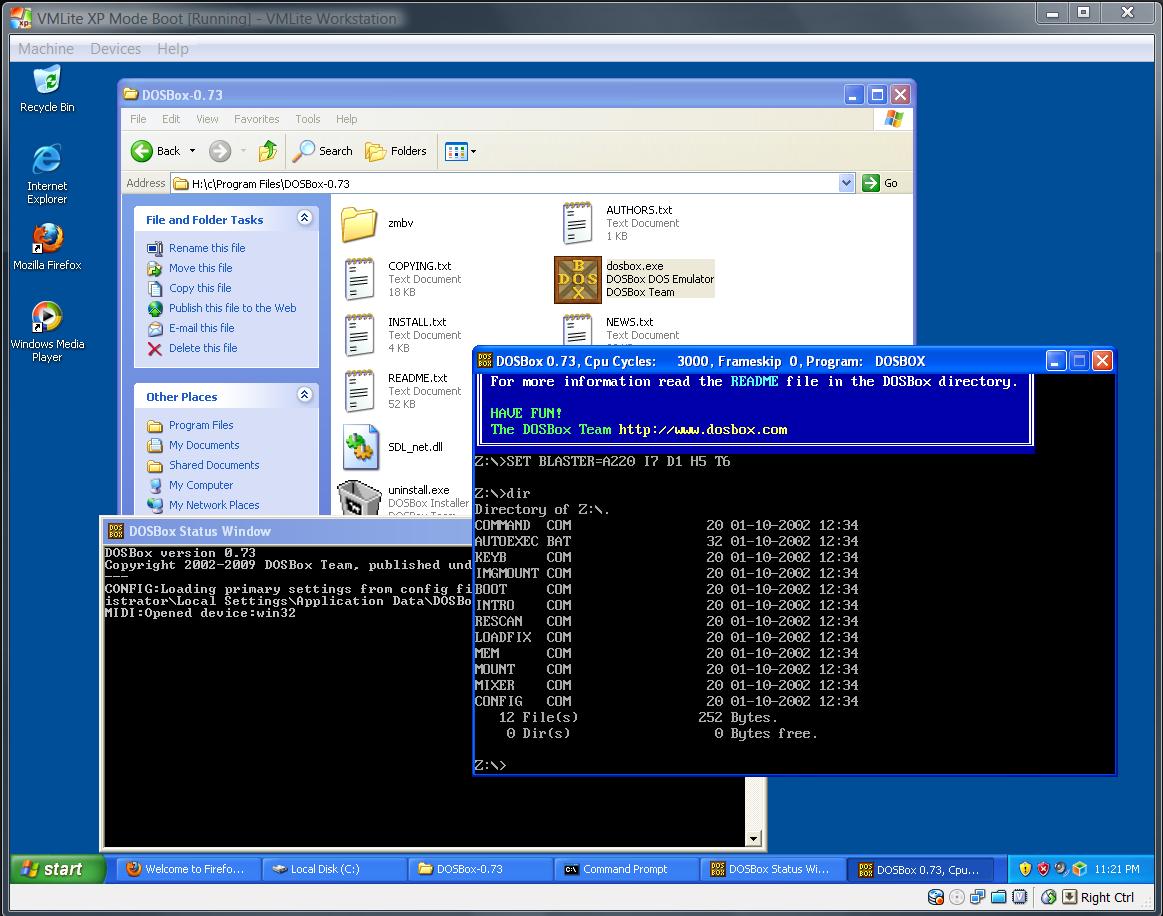Open the Internet Explorer desktop icon
Viewport: 1163px width, 916px height.
tap(47, 161)
